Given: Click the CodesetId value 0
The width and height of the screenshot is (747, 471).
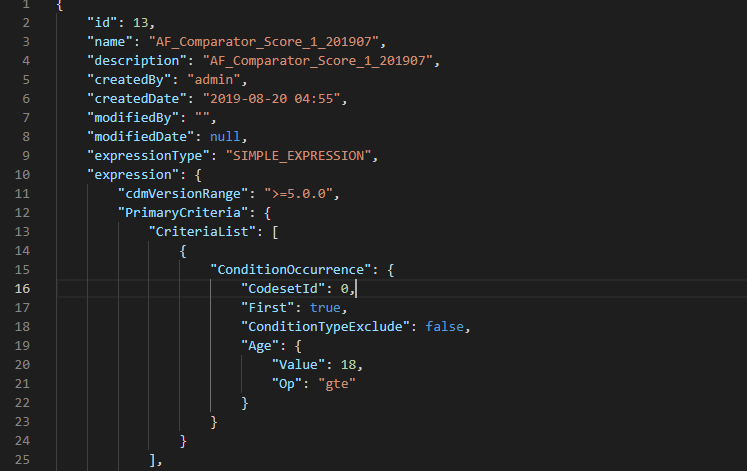Looking at the screenshot, I should (x=344, y=289).
